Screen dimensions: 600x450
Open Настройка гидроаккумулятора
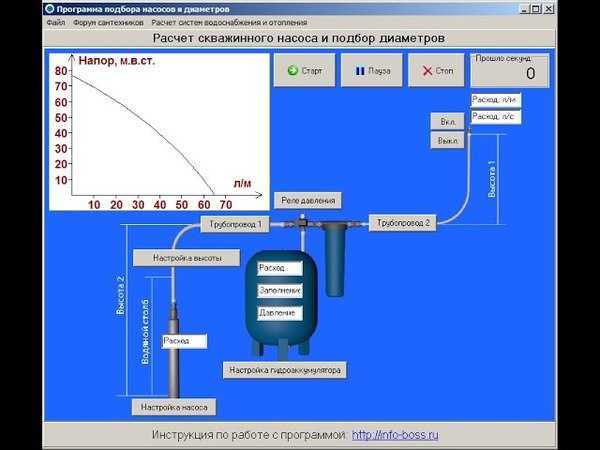coord(285,370)
